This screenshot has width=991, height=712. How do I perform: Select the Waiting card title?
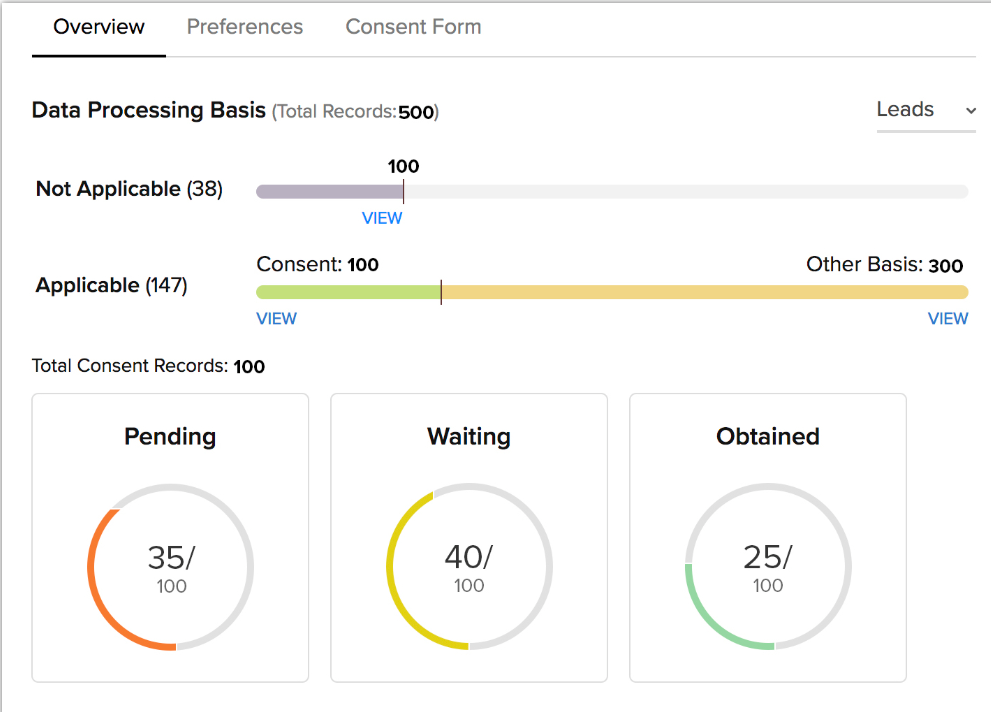click(468, 437)
